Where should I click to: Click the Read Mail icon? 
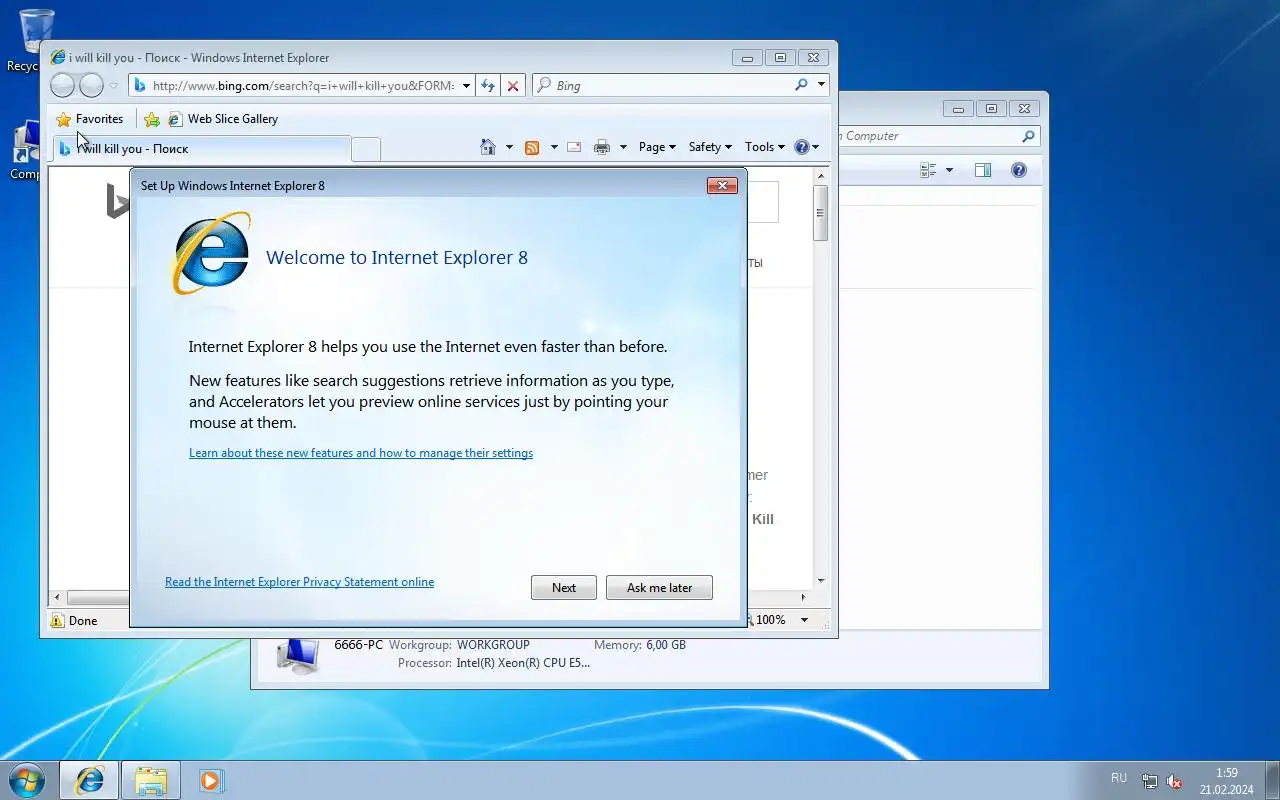coord(574,147)
